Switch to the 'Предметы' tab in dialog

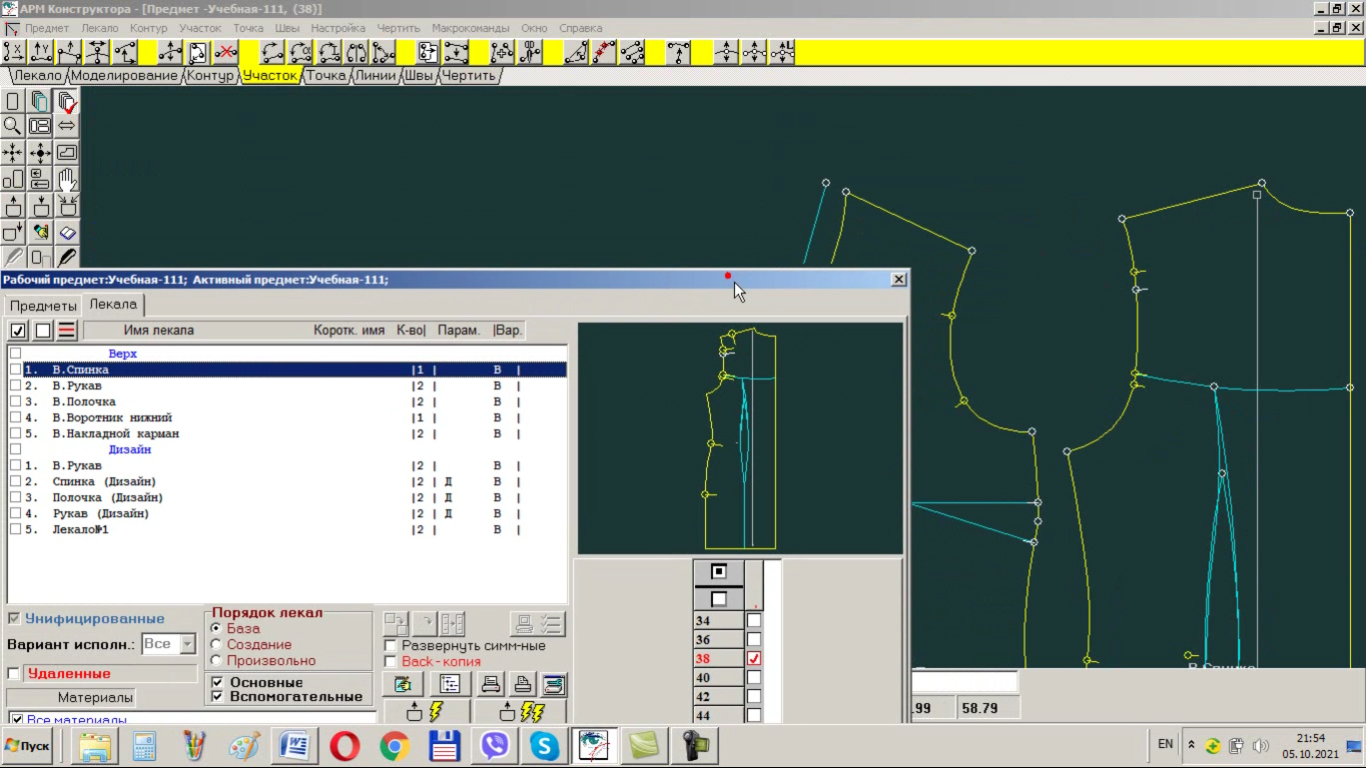point(43,306)
